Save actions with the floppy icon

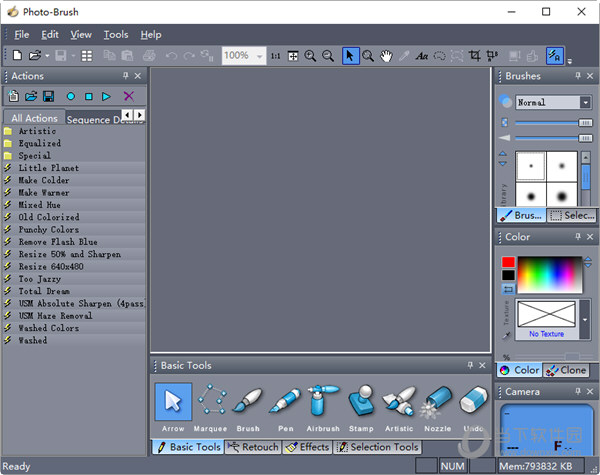tap(49, 96)
